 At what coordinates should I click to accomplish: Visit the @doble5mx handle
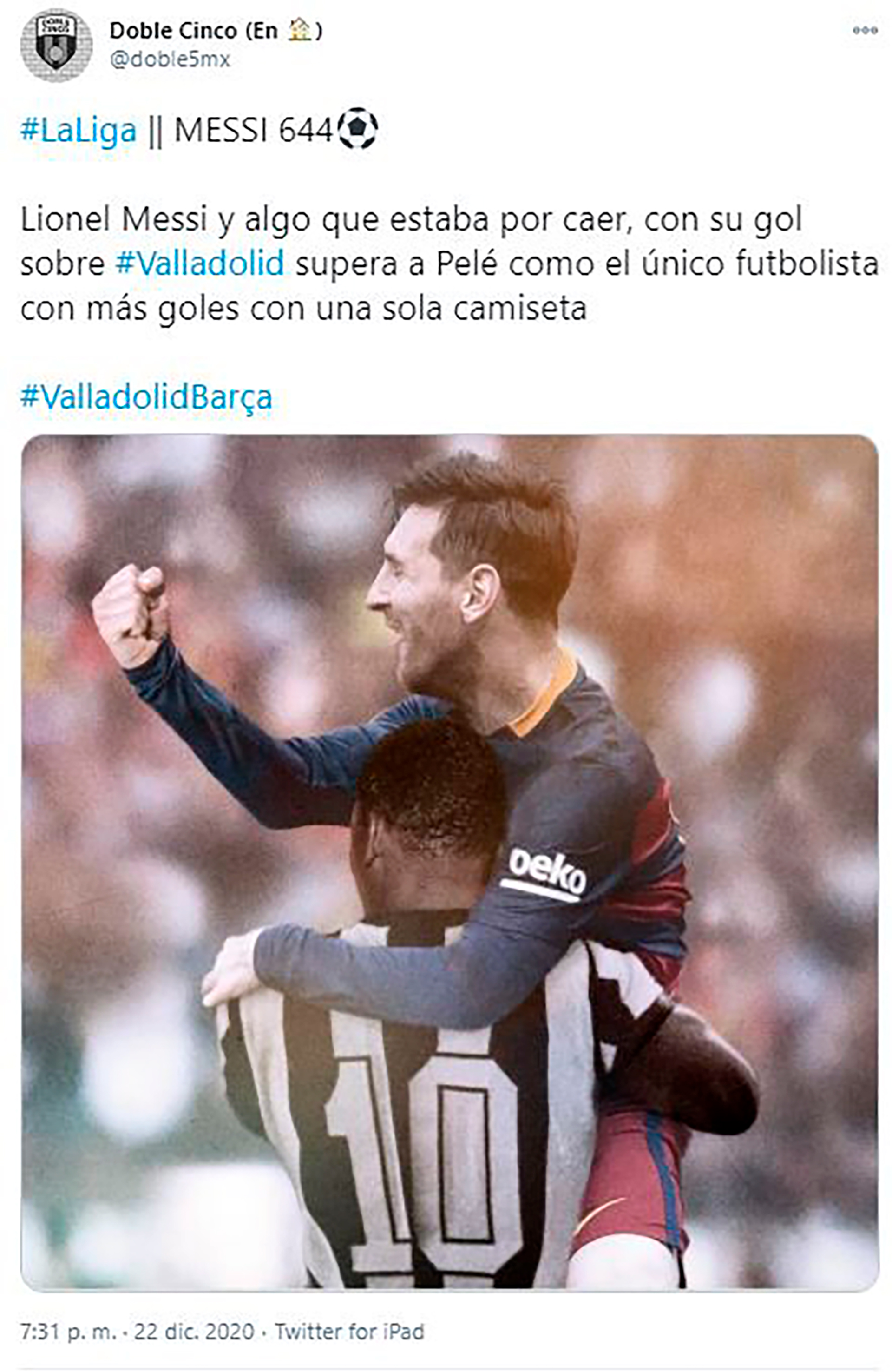tap(170, 59)
